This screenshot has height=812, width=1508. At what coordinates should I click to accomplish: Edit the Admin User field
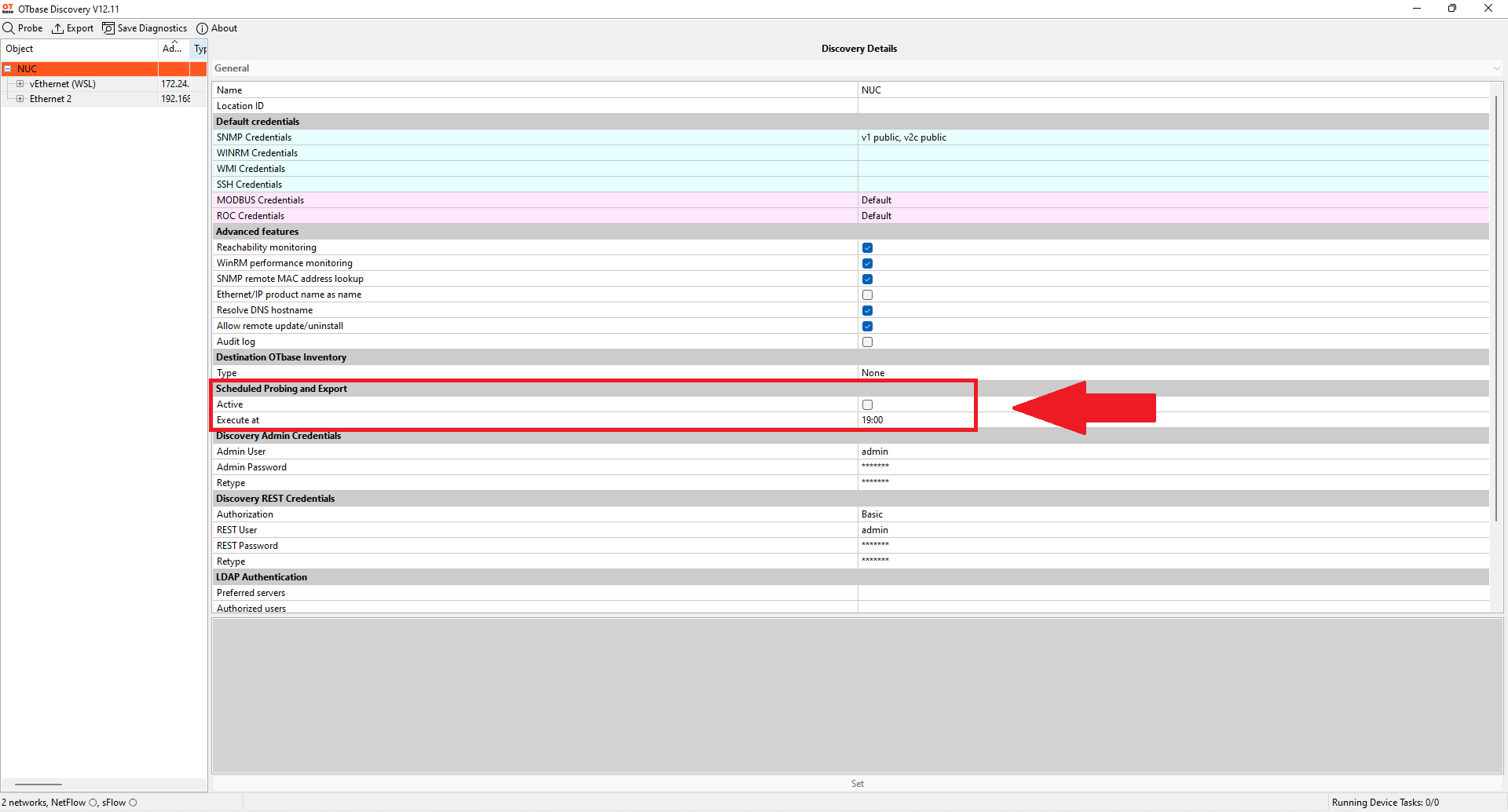(1173, 452)
